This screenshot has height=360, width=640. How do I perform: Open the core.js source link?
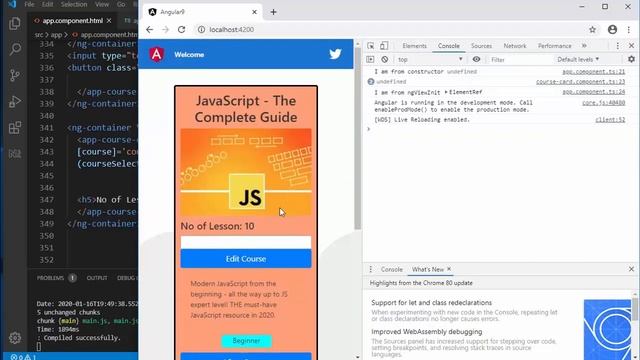pyautogui.click(x=603, y=103)
